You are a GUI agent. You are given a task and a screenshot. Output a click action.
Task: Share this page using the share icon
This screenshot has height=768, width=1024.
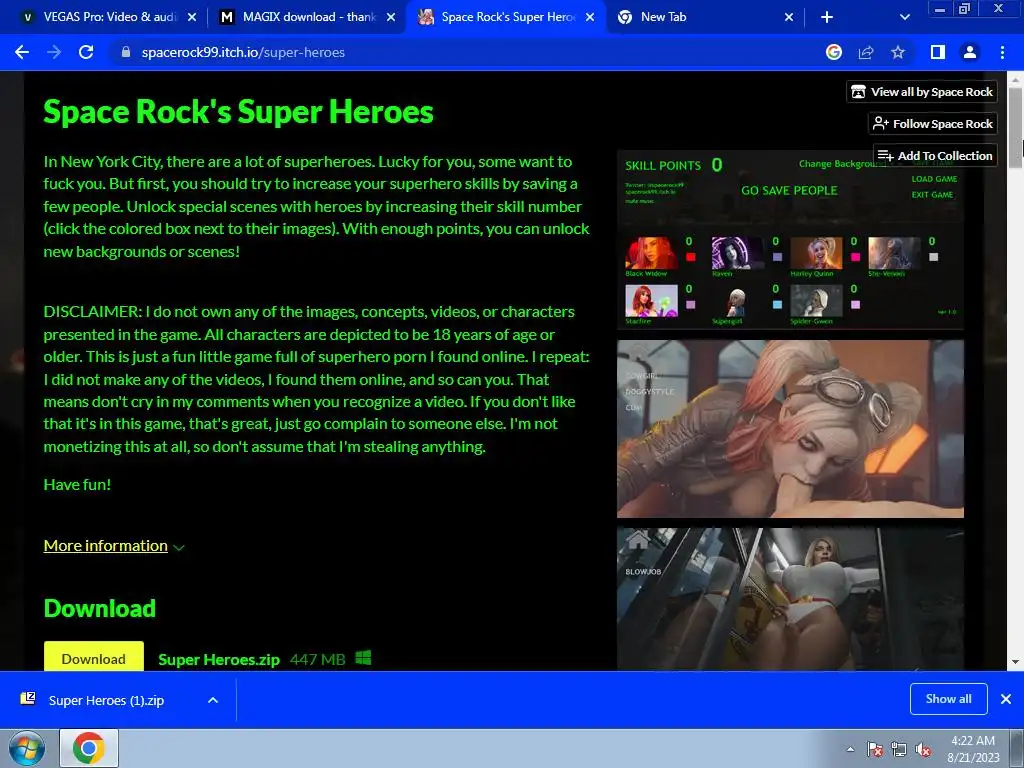coord(866,52)
